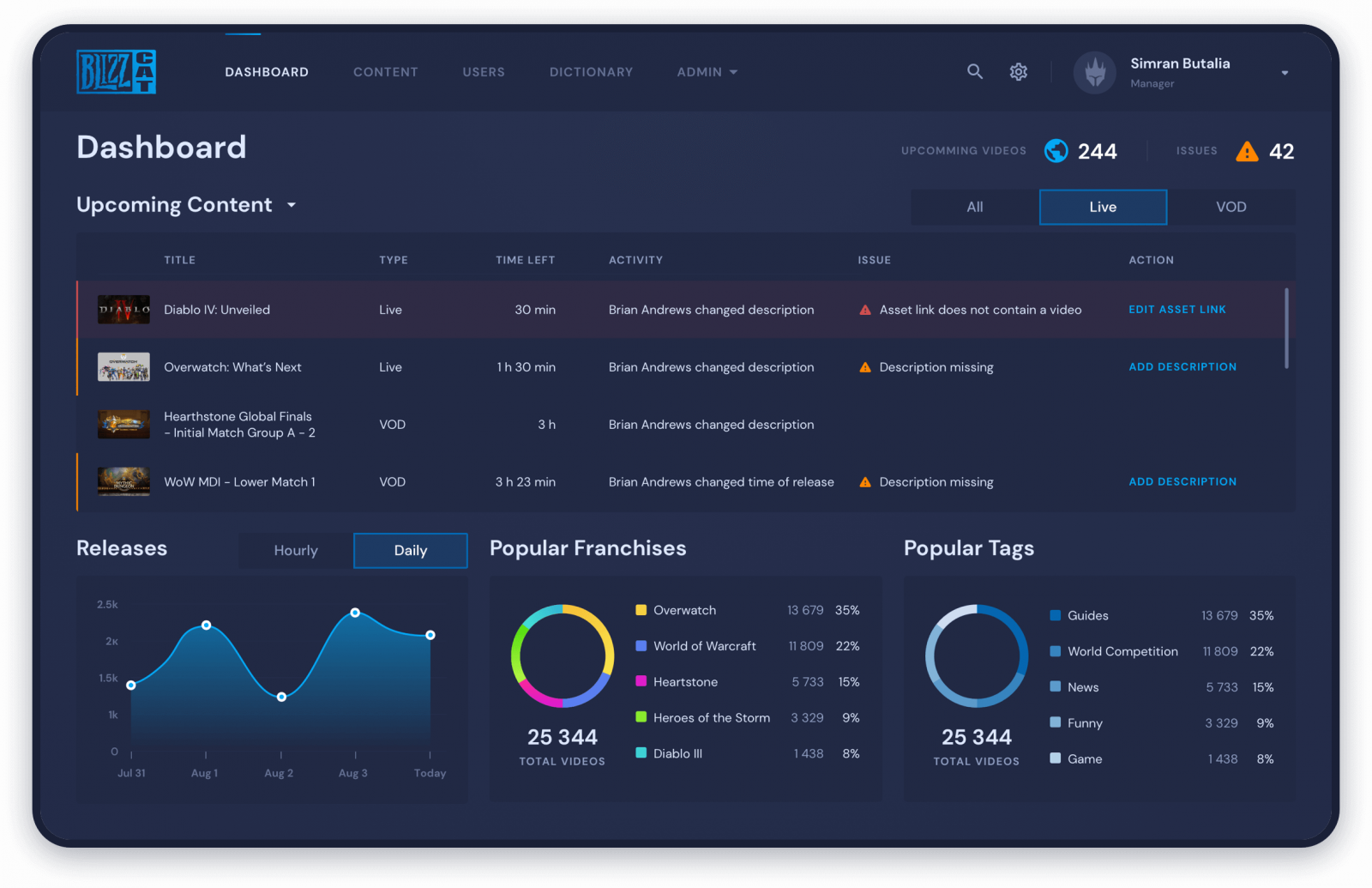This screenshot has width=1372, height=888.
Task: Open the Users nav item
Action: (484, 72)
